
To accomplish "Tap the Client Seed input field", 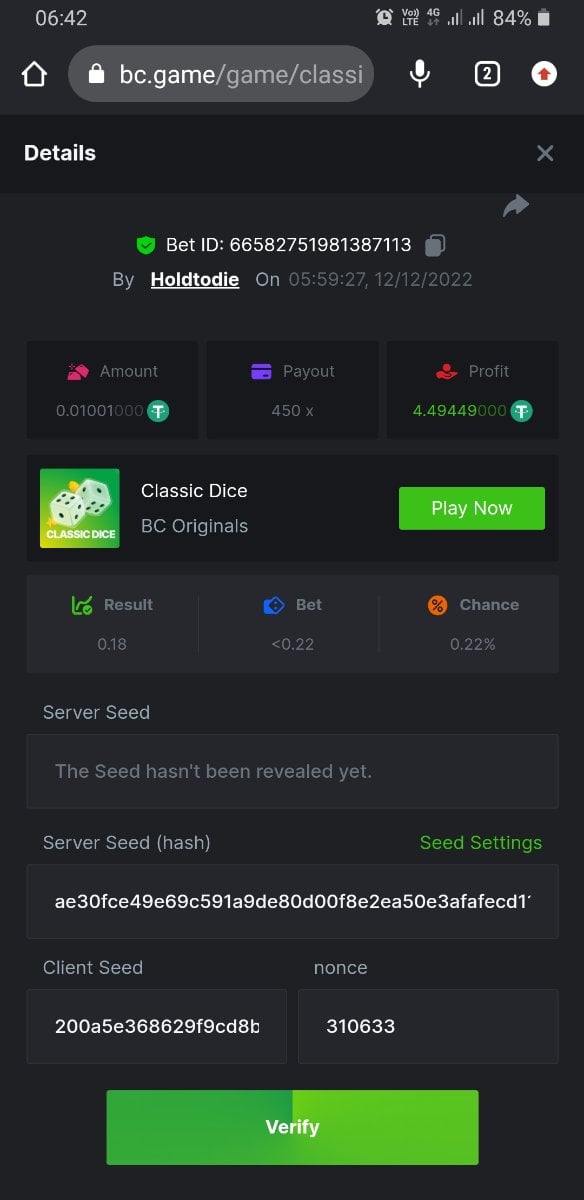I will coord(157,1026).
